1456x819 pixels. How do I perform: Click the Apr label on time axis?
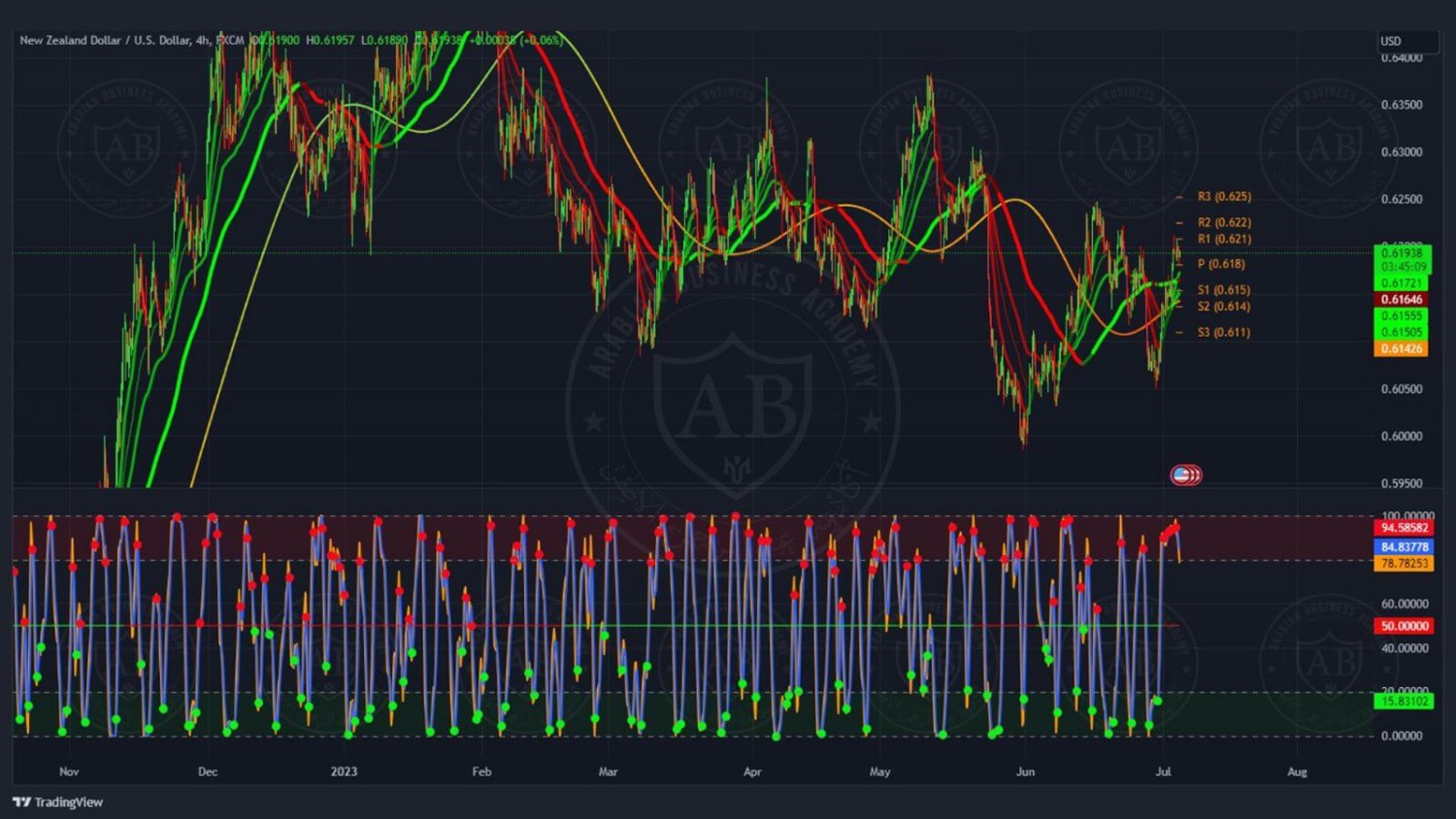(x=752, y=772)
